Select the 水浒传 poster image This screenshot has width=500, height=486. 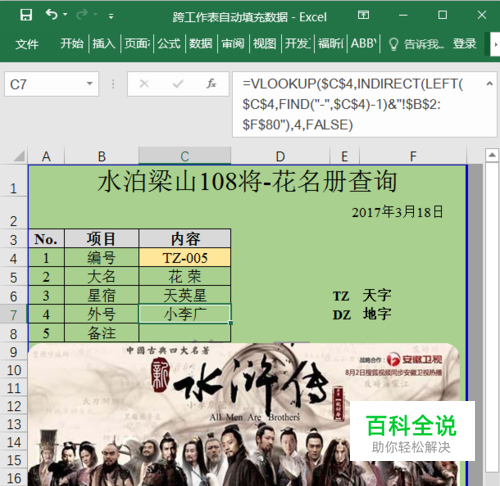[x=244, y=414]
